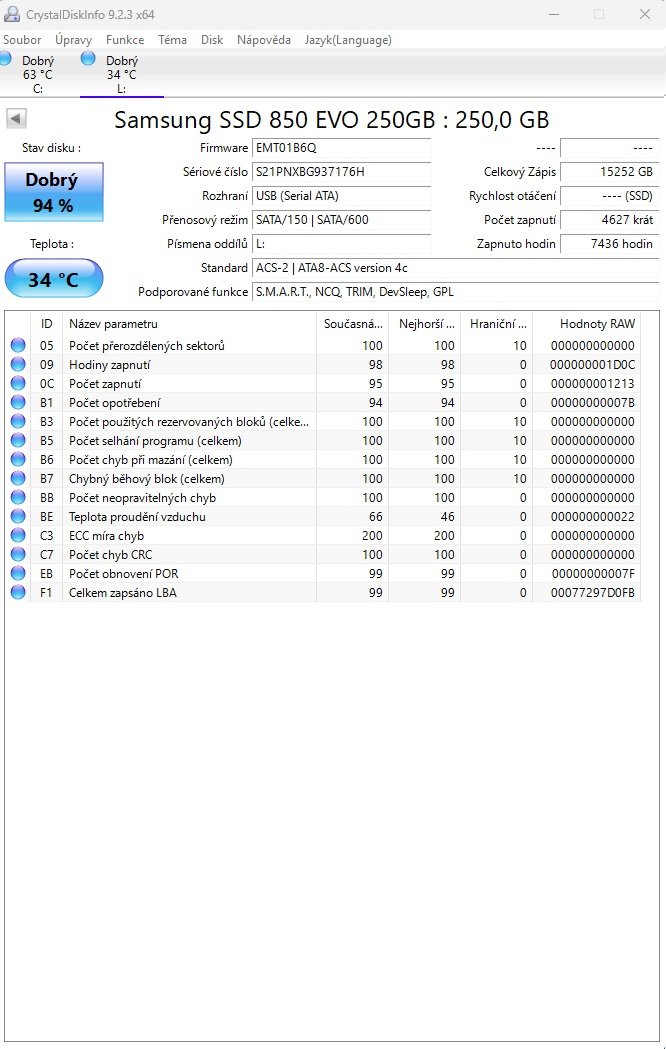
Task: Click status orb for attribute B7
Action: coord(18,478)
